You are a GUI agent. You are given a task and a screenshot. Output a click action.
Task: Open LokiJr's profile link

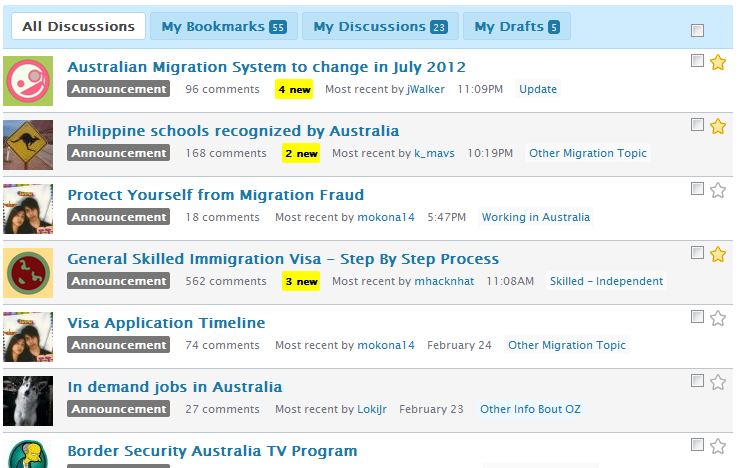(x=372, y=409)
